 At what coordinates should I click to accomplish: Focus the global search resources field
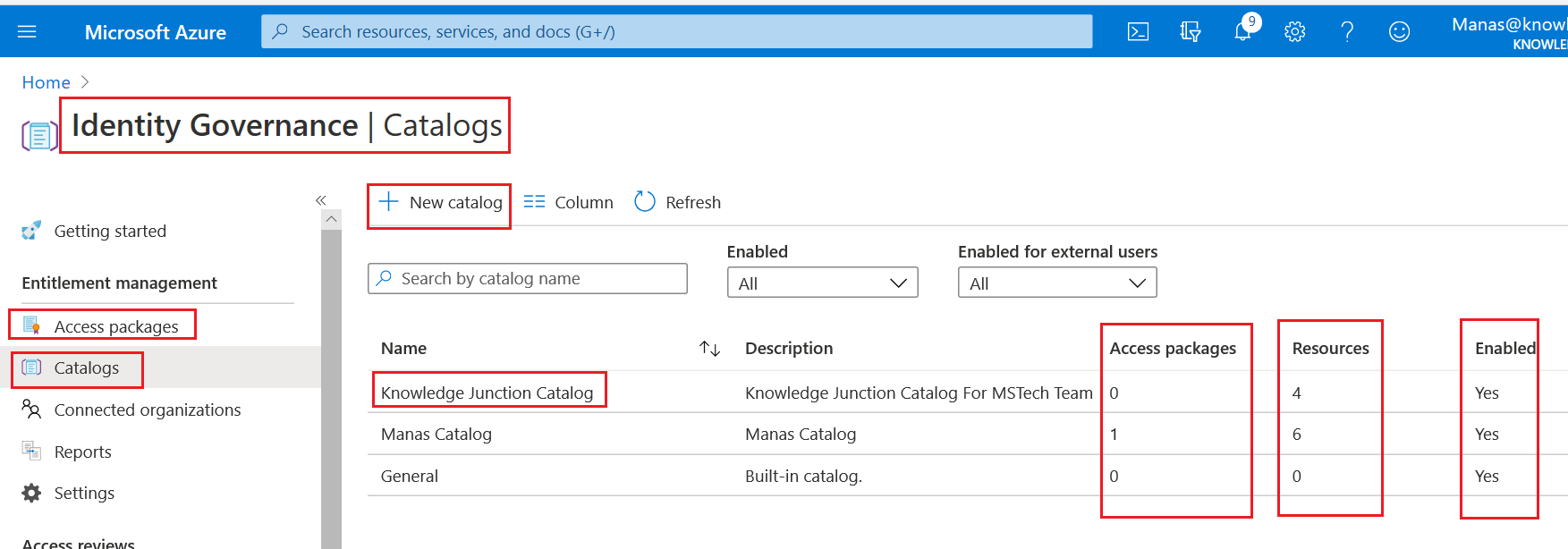click(677, 31)
